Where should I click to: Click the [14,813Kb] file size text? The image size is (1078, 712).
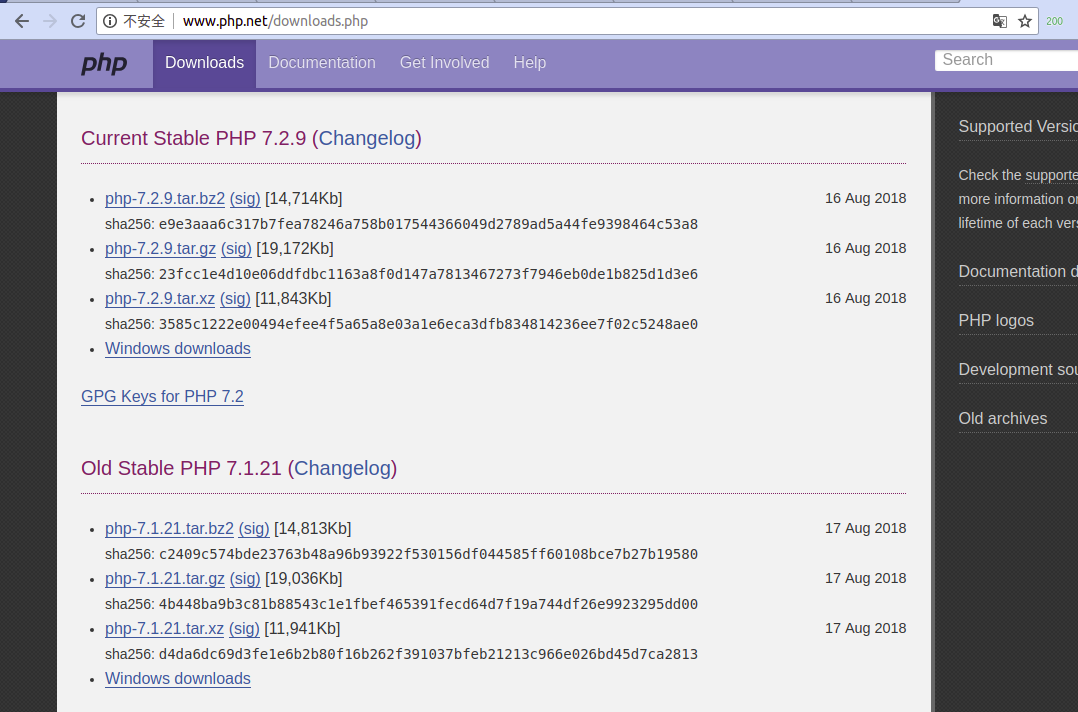click(x=312, y=529)
